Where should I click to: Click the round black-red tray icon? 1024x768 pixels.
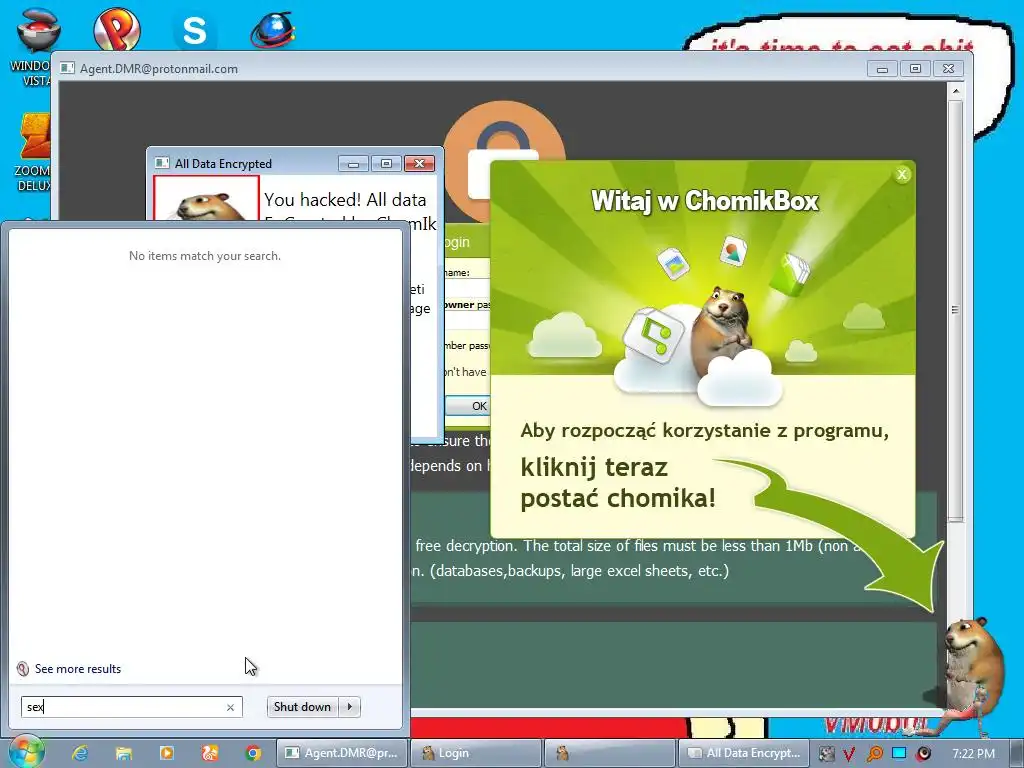coord(924,754)
